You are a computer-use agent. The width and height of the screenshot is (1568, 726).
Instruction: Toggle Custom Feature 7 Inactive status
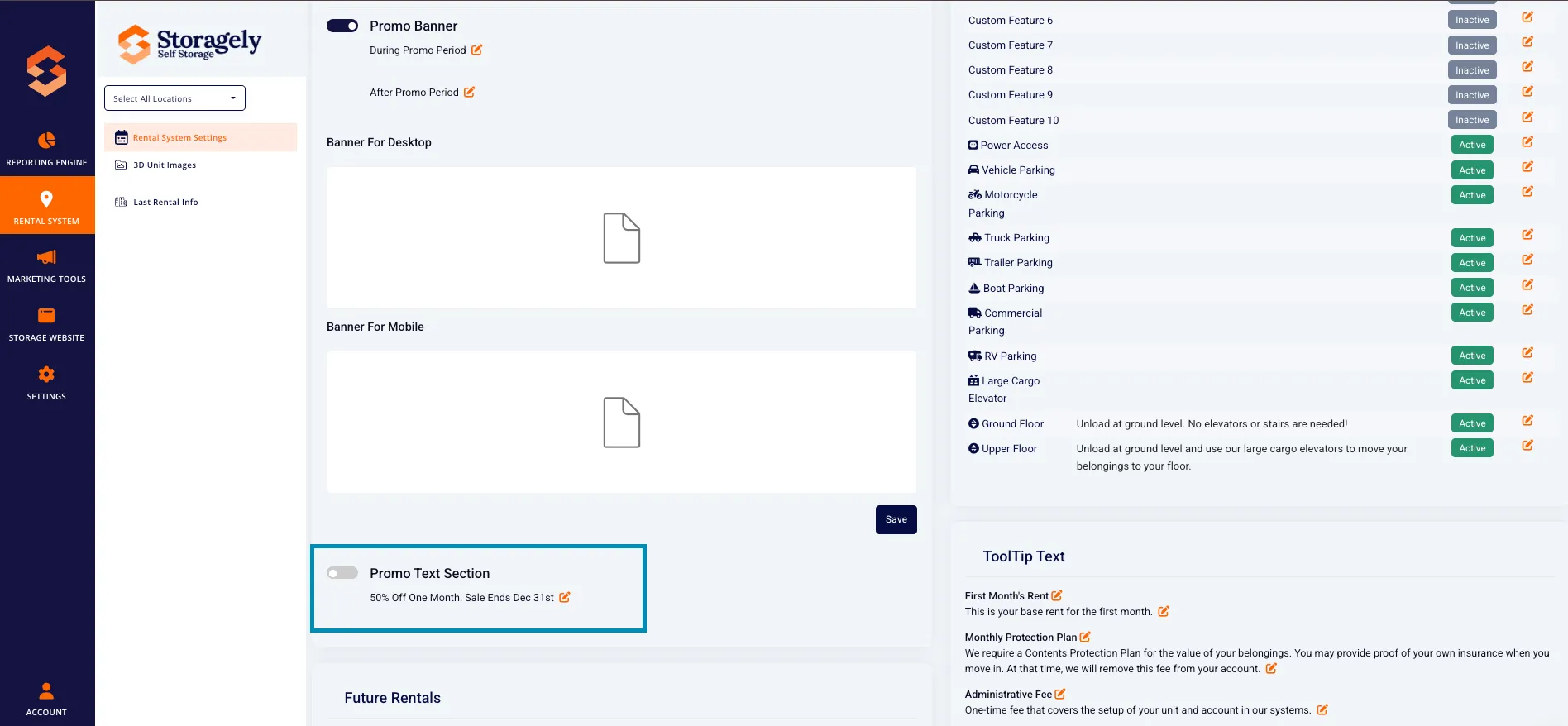[1472, 45]
